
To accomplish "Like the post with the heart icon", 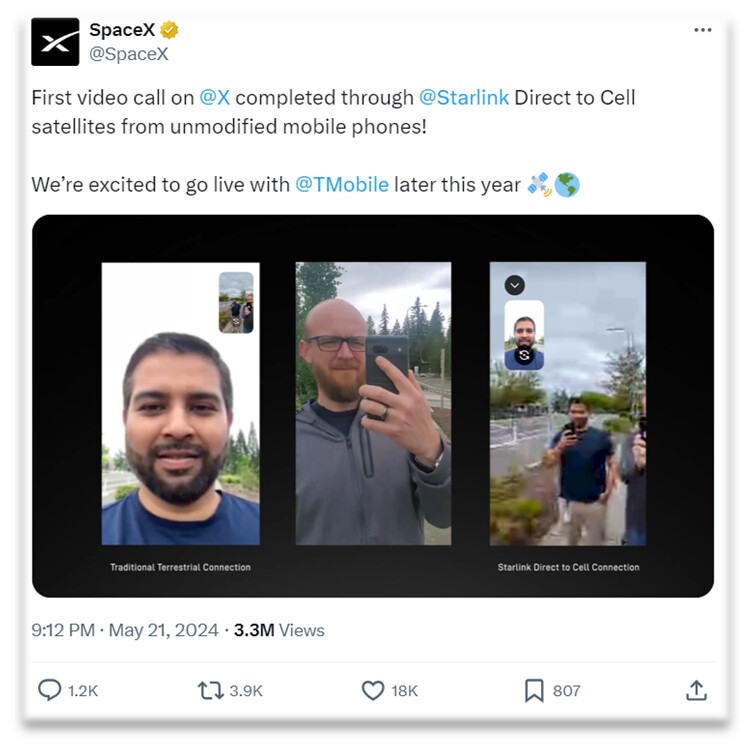I will click(373, 691).
